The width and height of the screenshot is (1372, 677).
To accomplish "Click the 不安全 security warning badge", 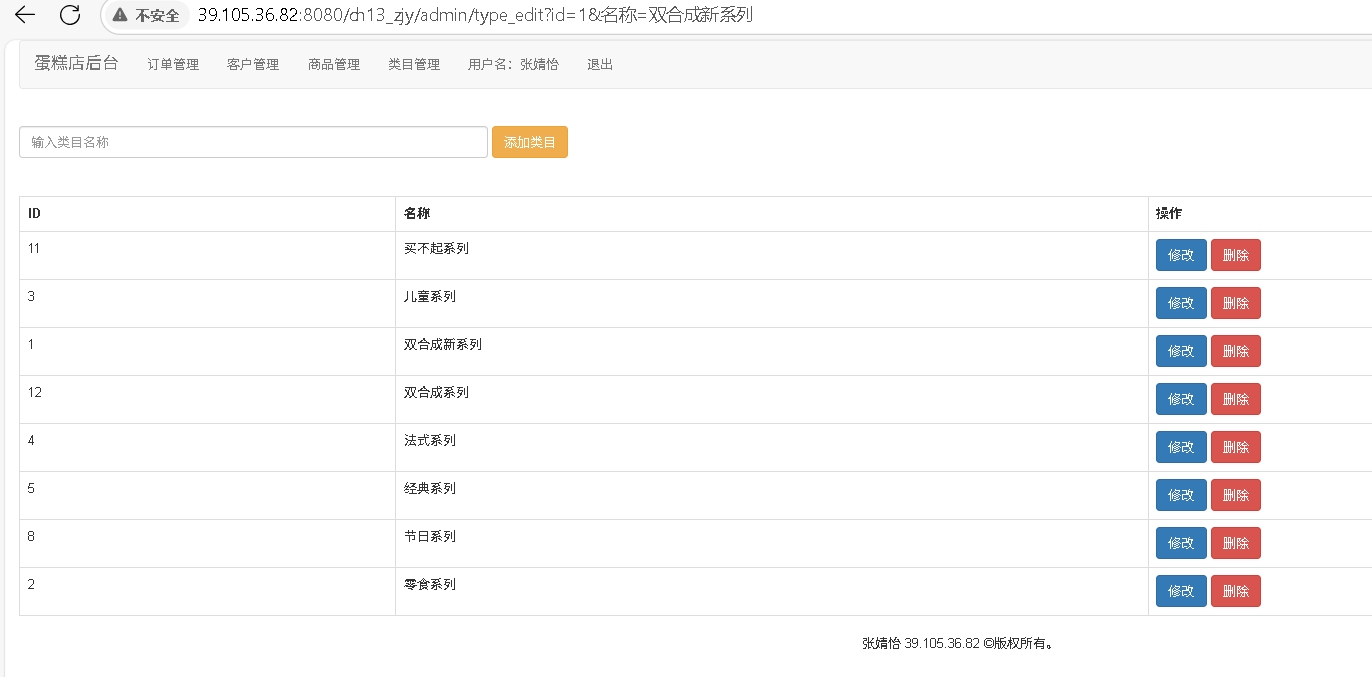I will tap(147, 15).
